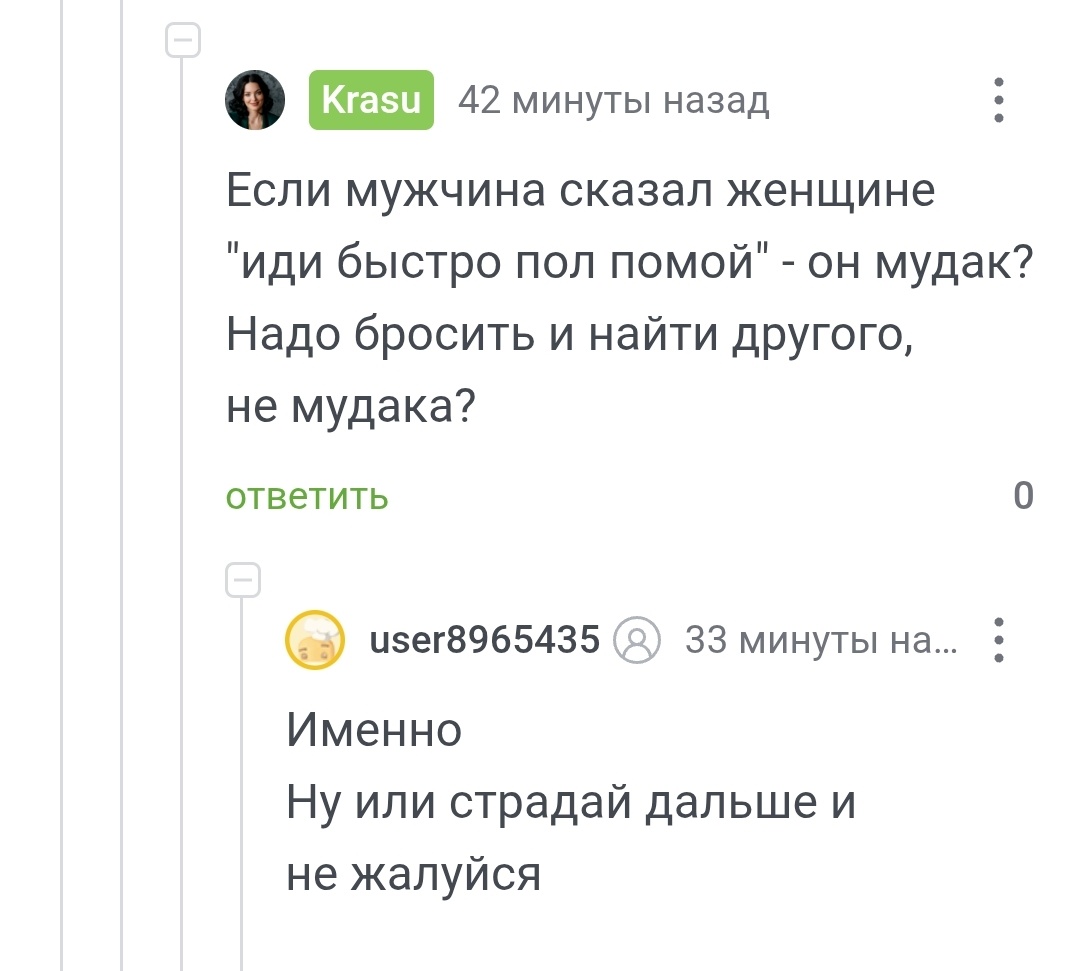
Task: Click the timestamp '42 минуты назад'
Action: pos(613,101)
